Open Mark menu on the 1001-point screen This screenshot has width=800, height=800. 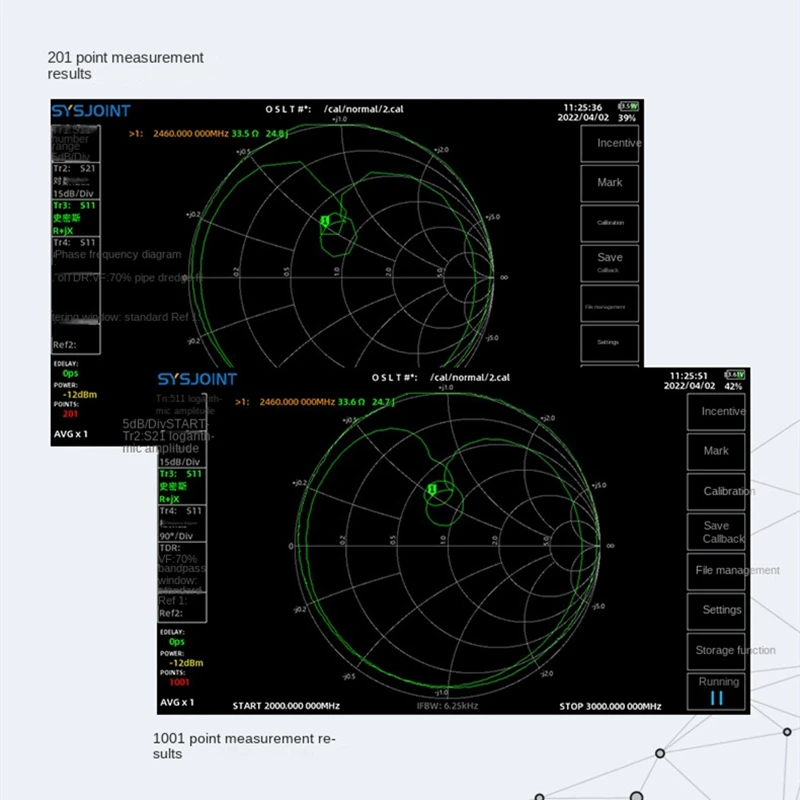716,452
